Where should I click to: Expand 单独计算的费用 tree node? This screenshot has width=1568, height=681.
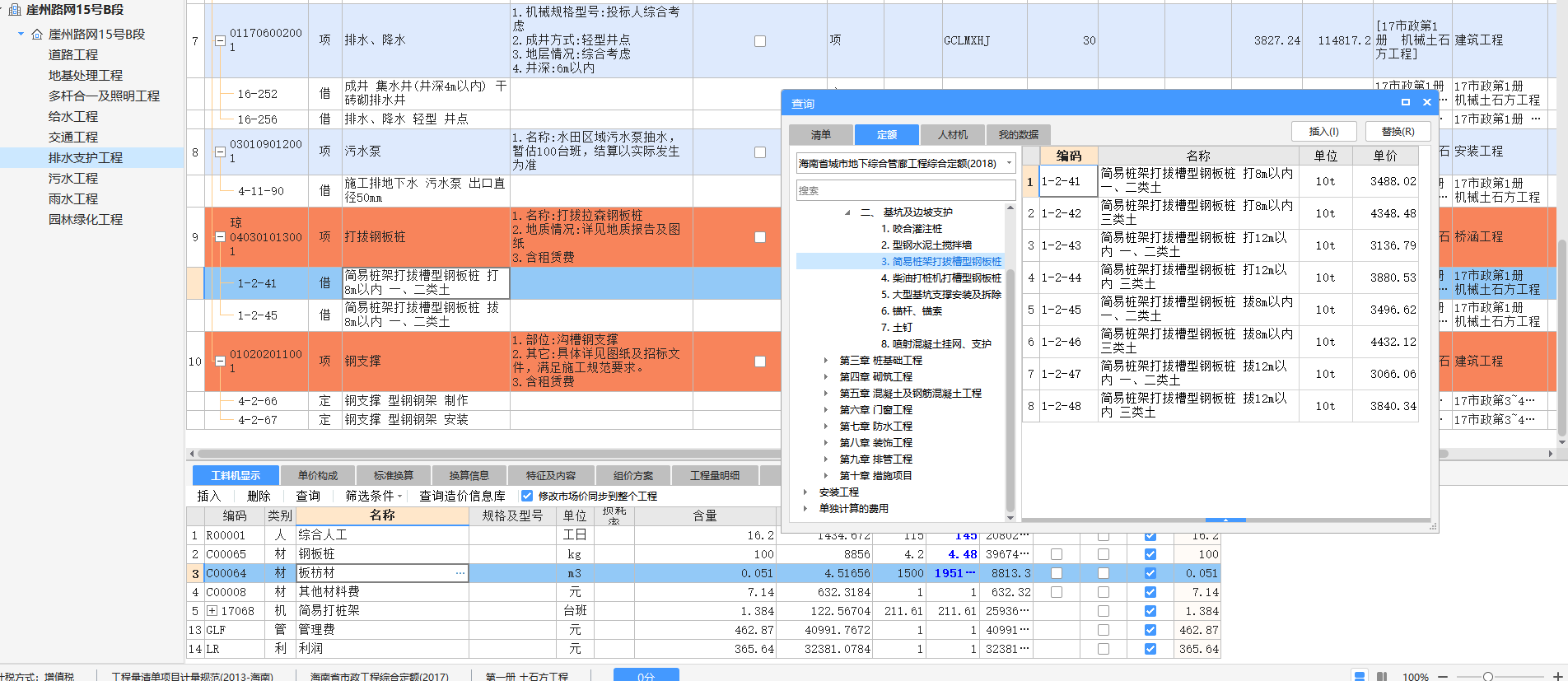click(x=805, y=508)
